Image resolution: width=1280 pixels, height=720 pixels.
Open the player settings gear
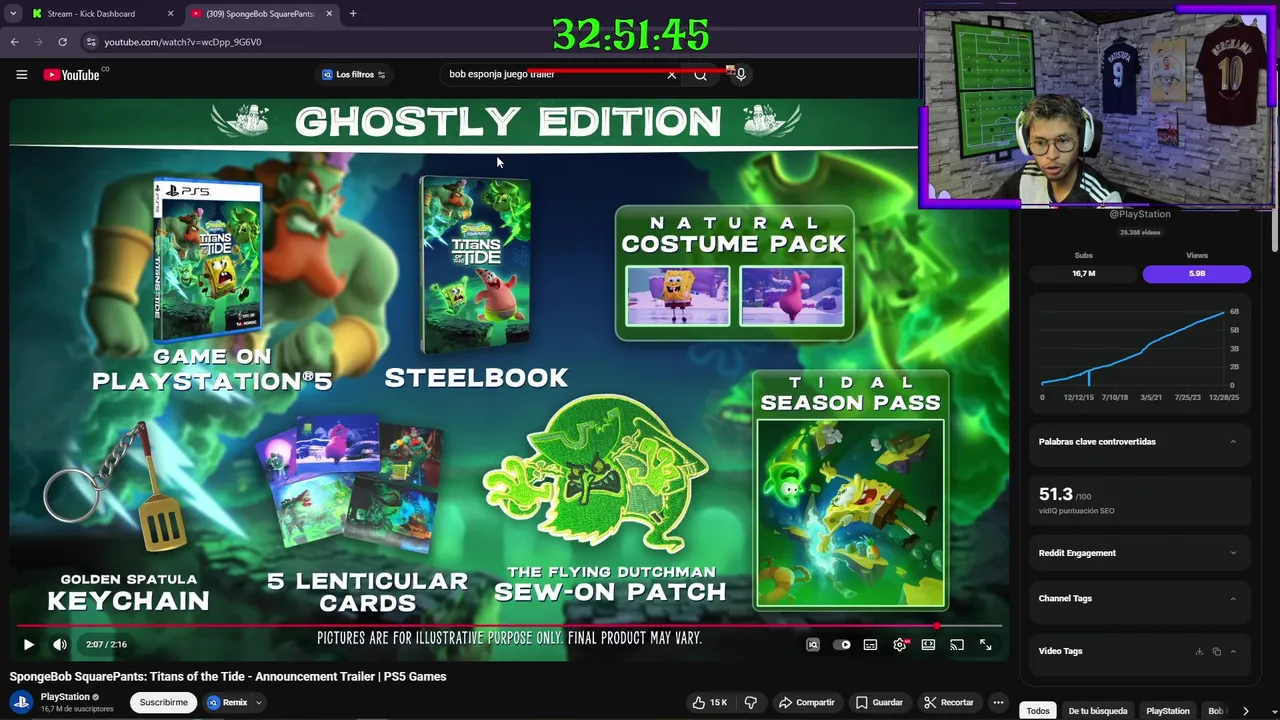[x=899, y=645]
